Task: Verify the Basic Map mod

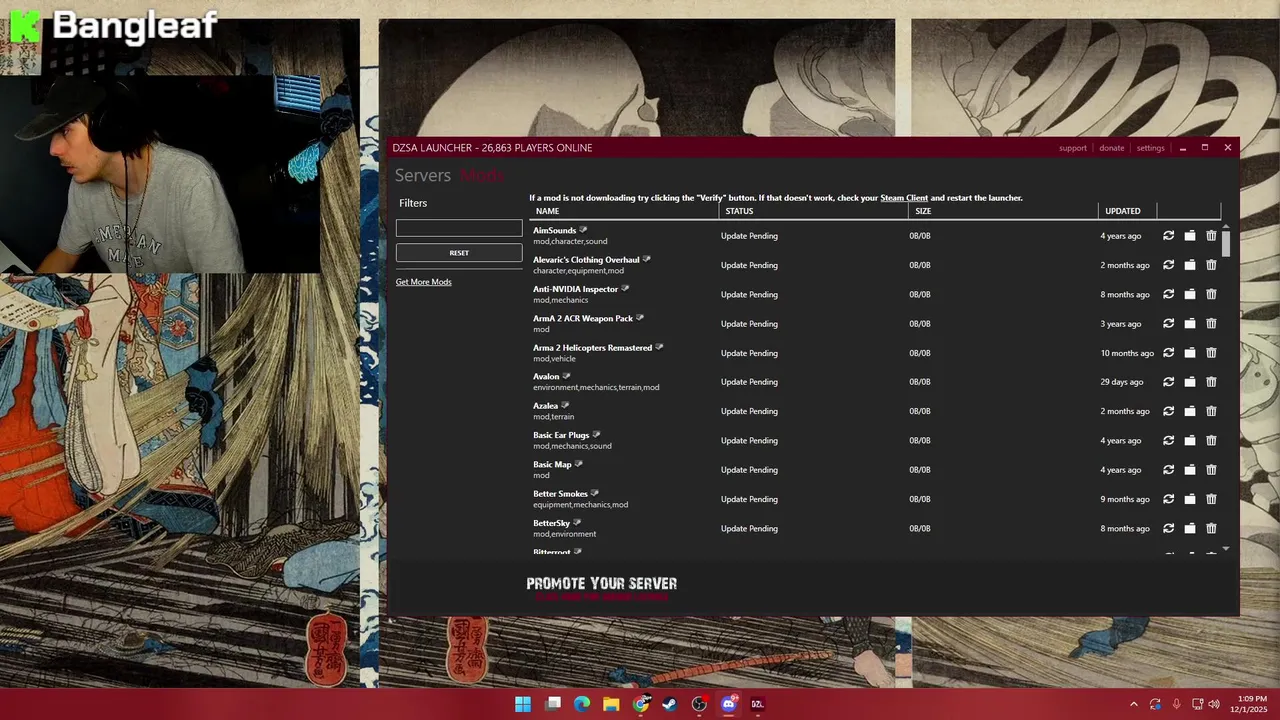Action: [x=1168, y=470]
